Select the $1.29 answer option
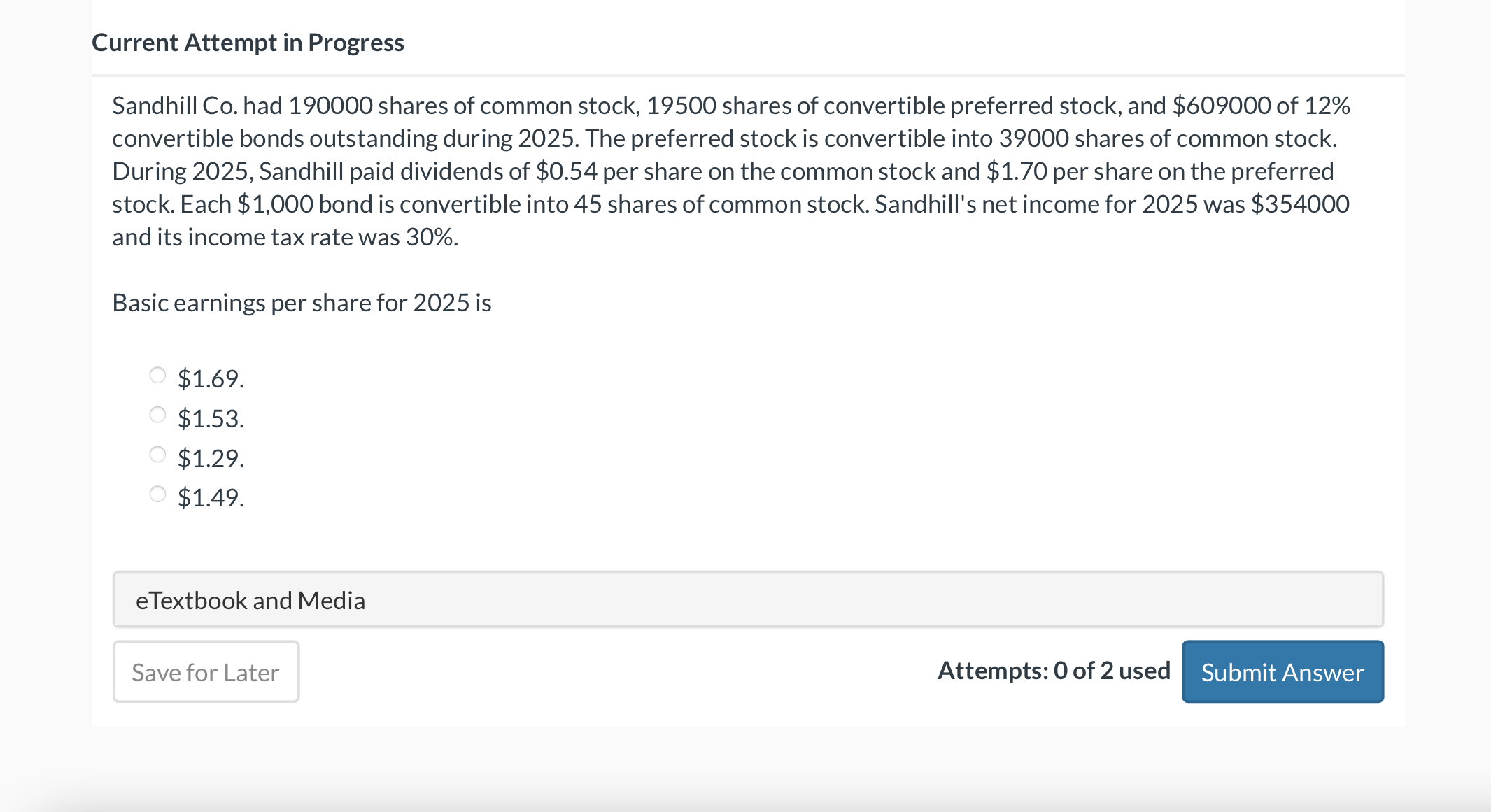Viewport: 1491px width, 812px height. tap(157, 455)
